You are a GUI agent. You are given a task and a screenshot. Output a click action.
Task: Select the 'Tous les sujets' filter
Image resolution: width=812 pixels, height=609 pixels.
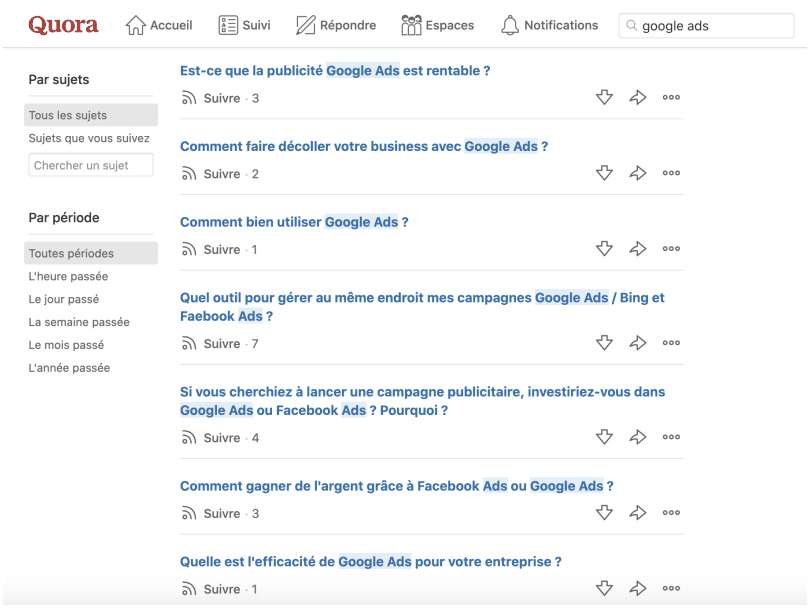(91, 115)
